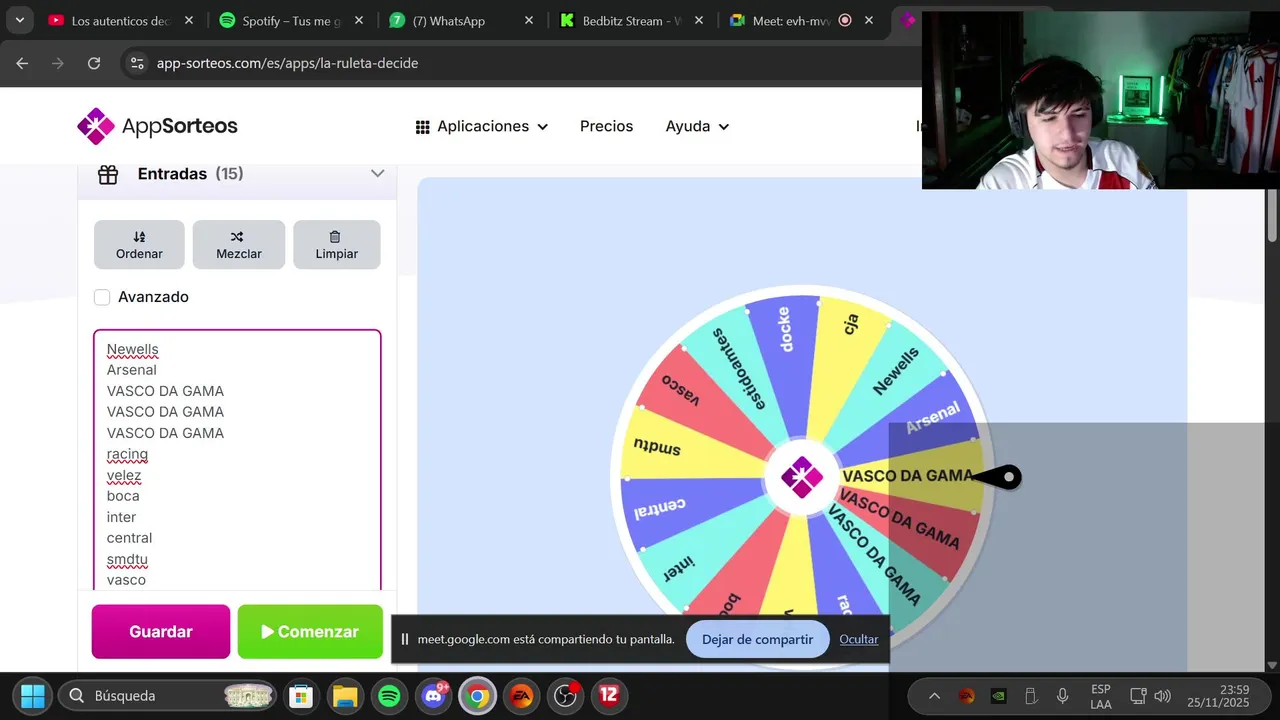The width and height of the screenshot is (1280, 720).
Task: Close the WhatsApp tab
Action: [529, 20]
